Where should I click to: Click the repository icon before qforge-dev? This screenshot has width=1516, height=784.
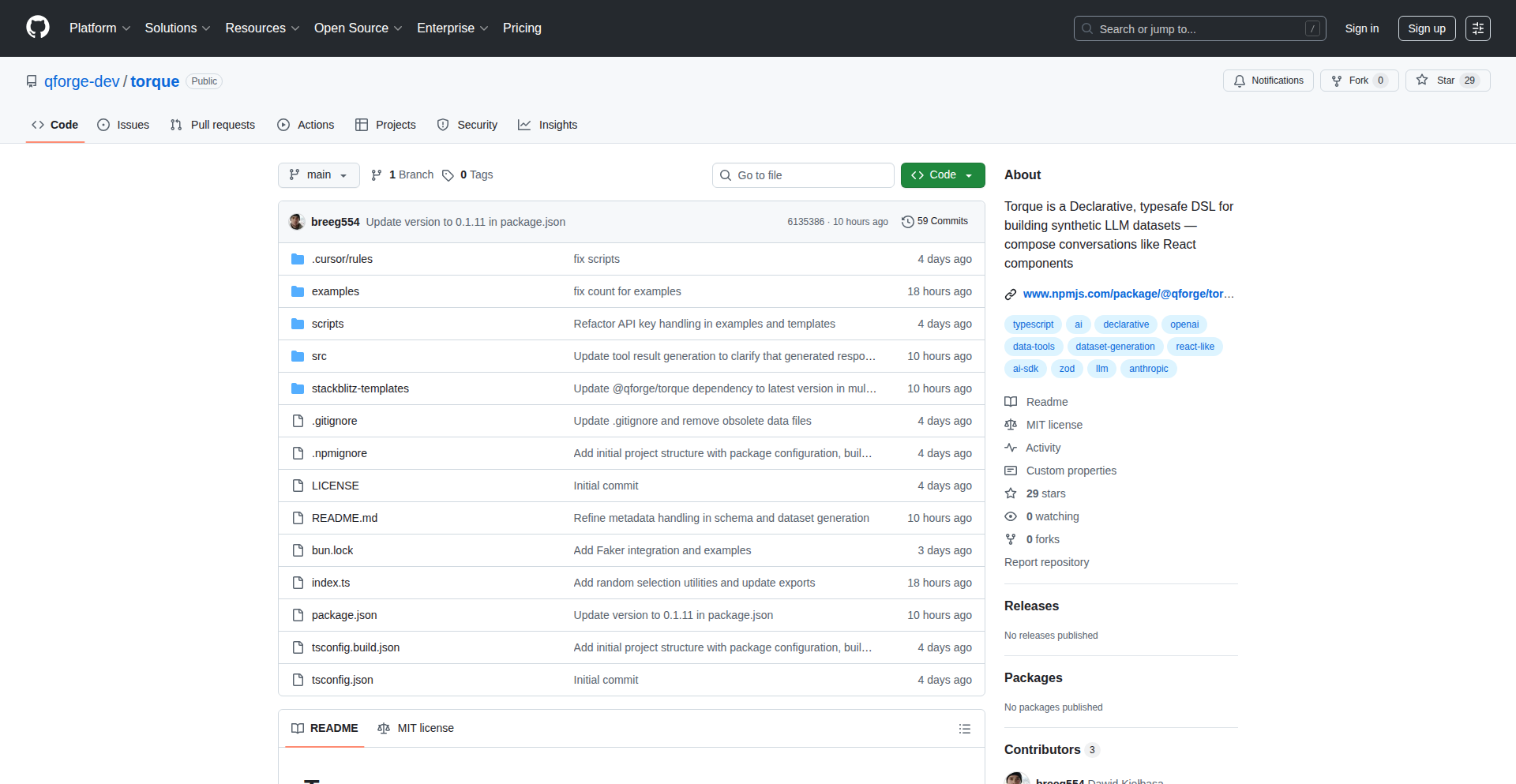pyautogui.click(x=32, y=81)
